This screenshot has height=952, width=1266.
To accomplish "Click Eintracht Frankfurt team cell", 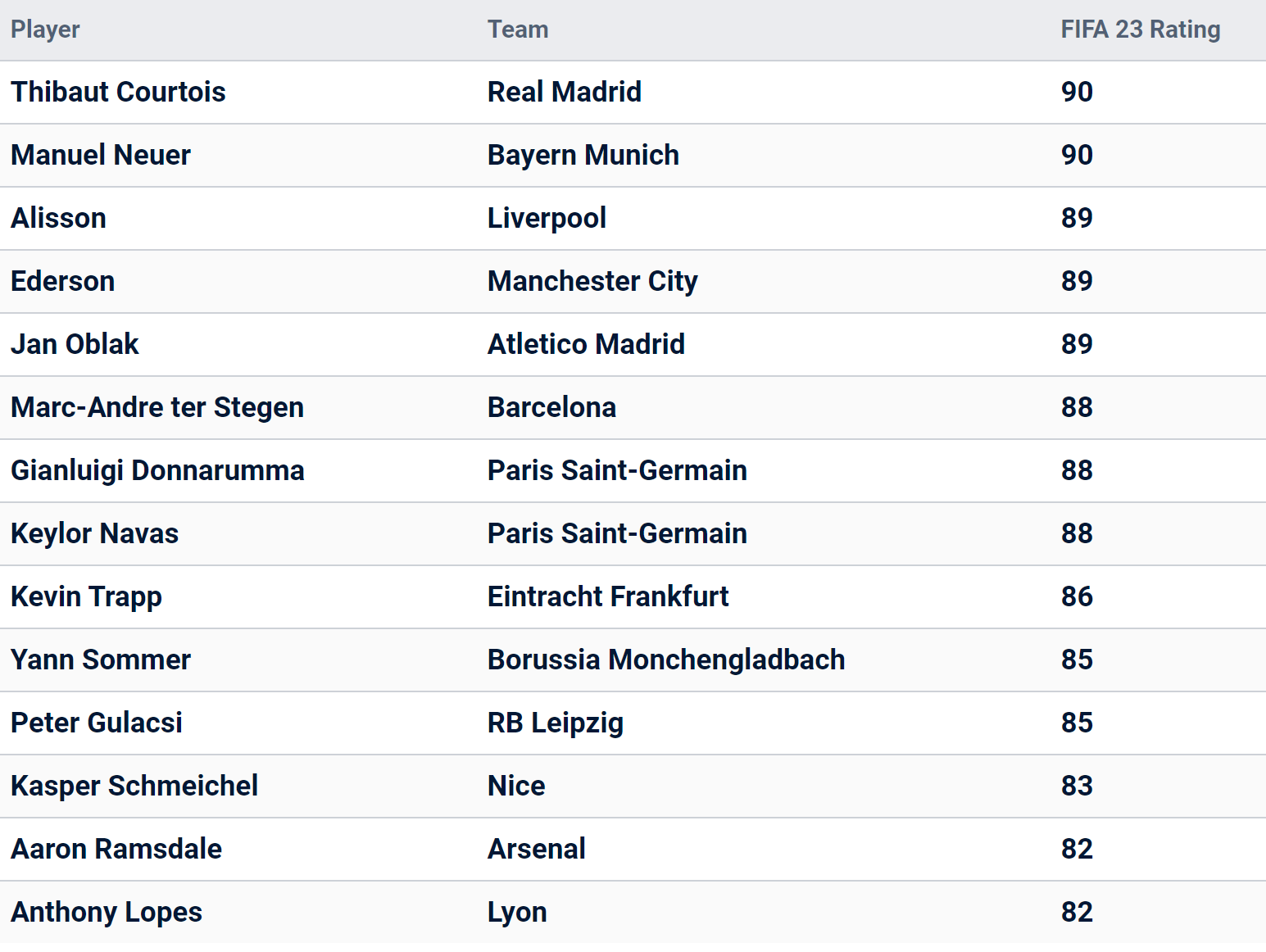I will [608, 596].
